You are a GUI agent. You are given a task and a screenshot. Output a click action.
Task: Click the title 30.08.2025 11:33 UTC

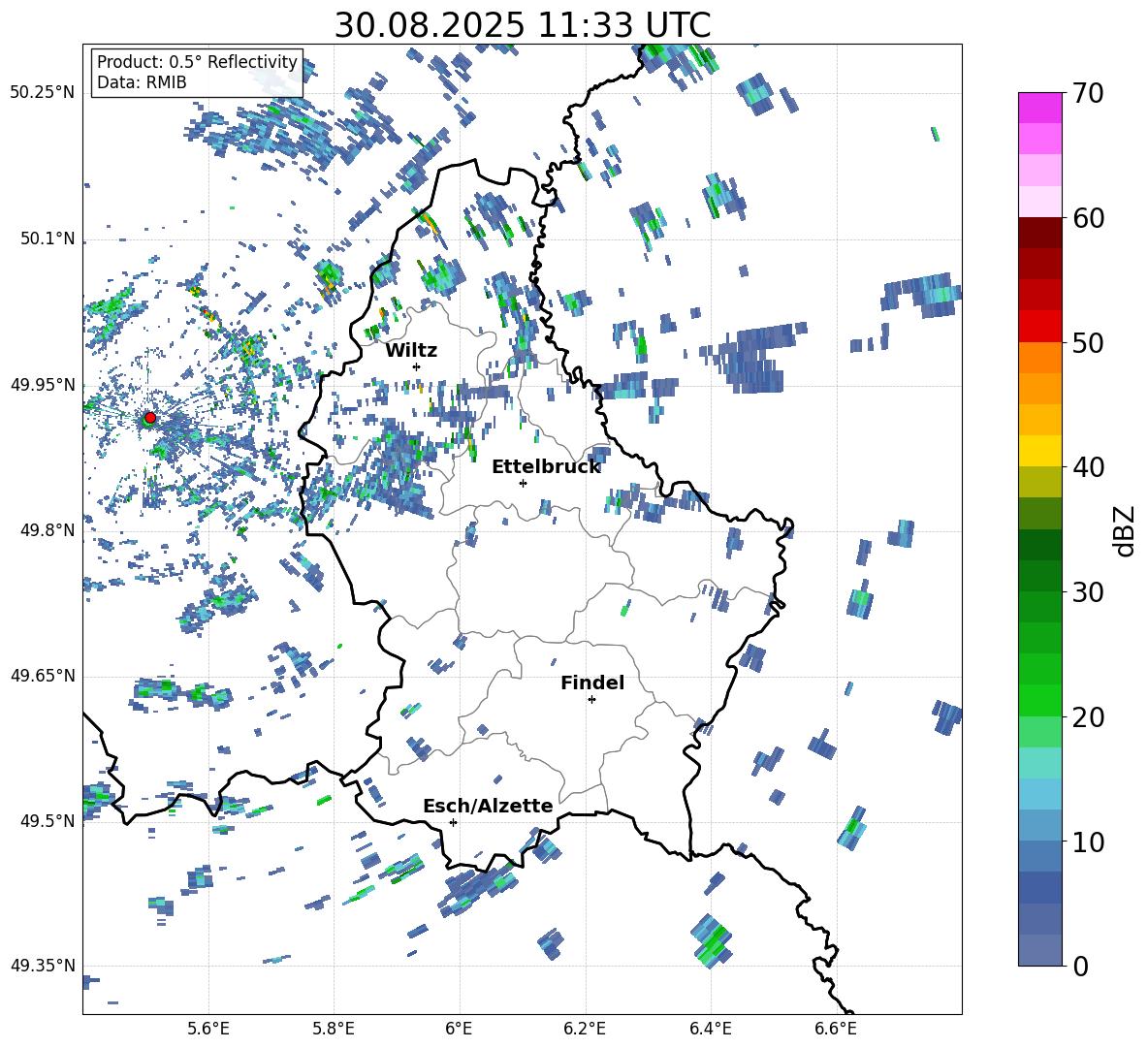[523, 25]
